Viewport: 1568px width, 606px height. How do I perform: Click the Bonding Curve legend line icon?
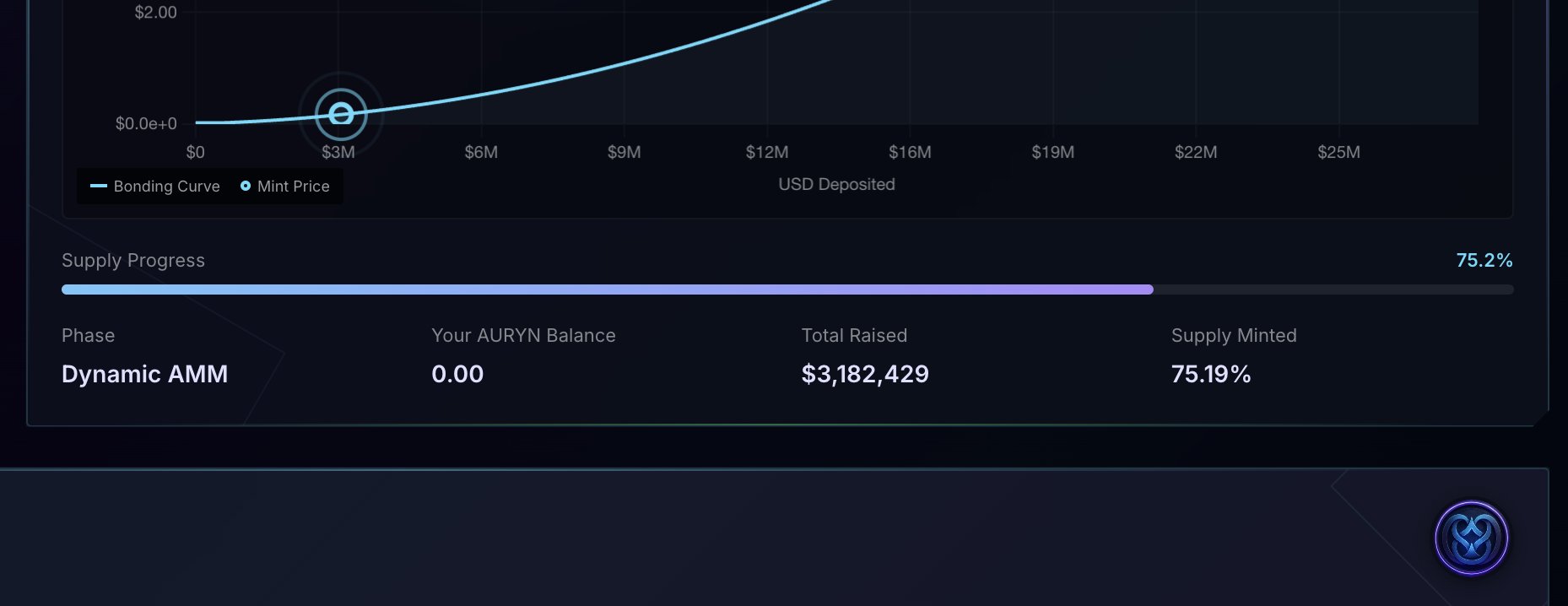99,186
